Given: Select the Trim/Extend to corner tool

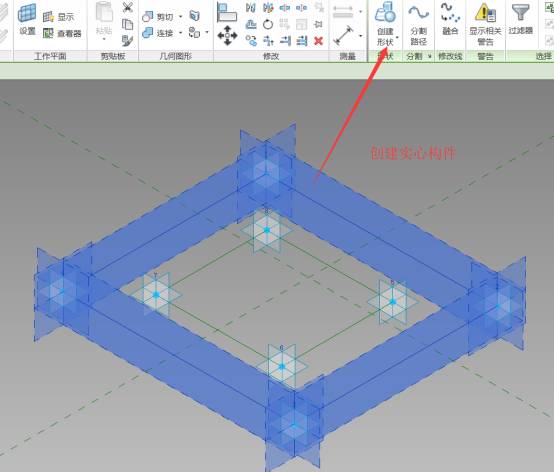Looking at the screenshot, I should click(x=268, y=41).
